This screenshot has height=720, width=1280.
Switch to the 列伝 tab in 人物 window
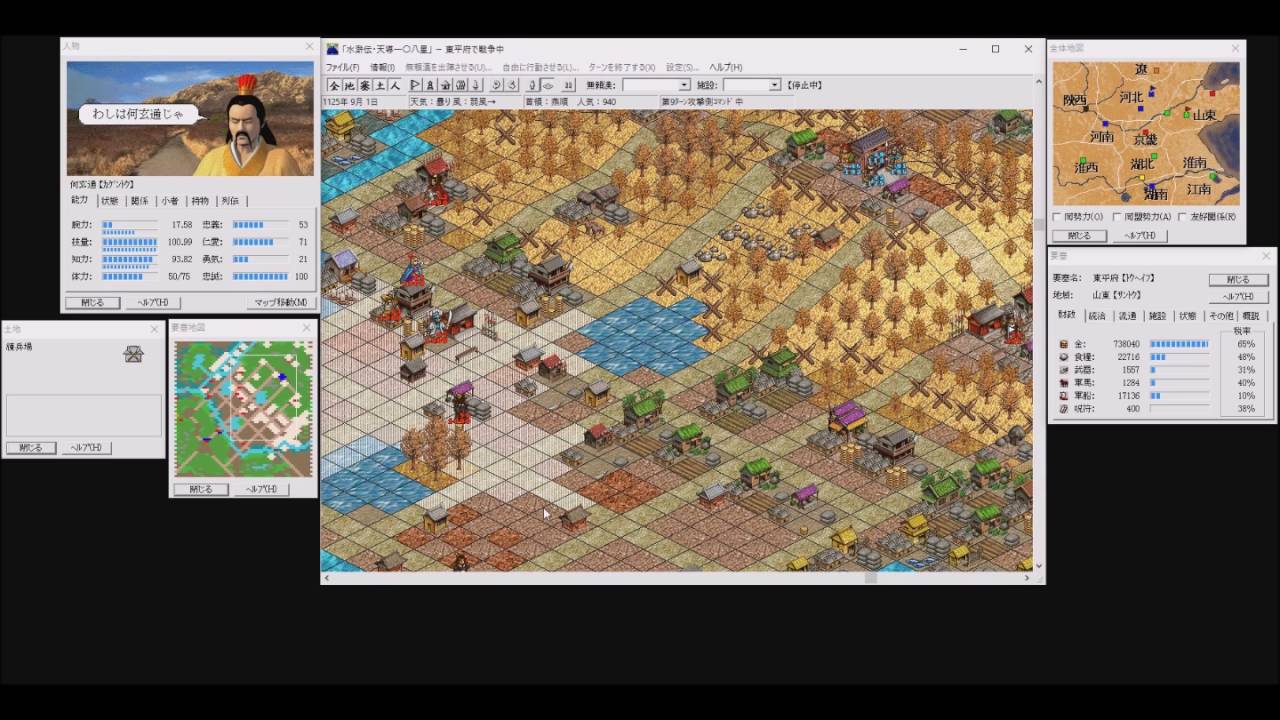point(230,201)
